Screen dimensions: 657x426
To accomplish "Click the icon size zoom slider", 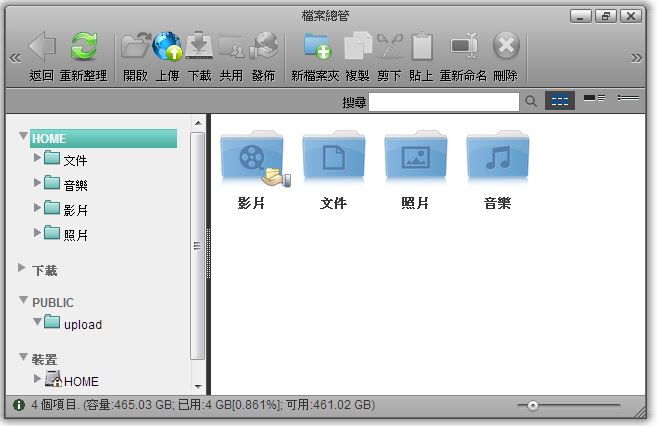I will point(533,405).
